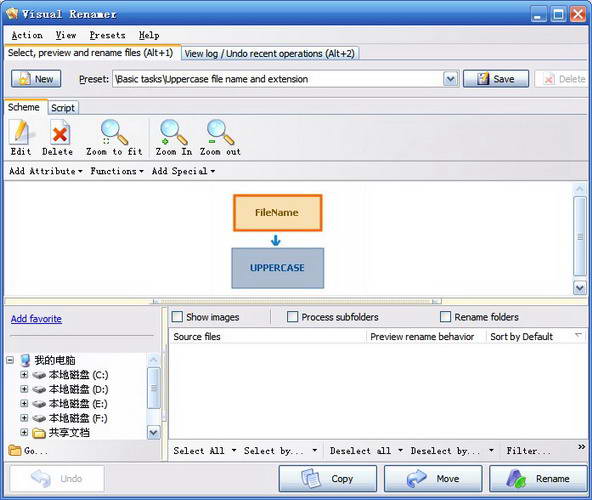This screenshot has width=592, height=500.
Task: Expand the 本地磁盘 (E:) drive
Action: click(24, 403)
